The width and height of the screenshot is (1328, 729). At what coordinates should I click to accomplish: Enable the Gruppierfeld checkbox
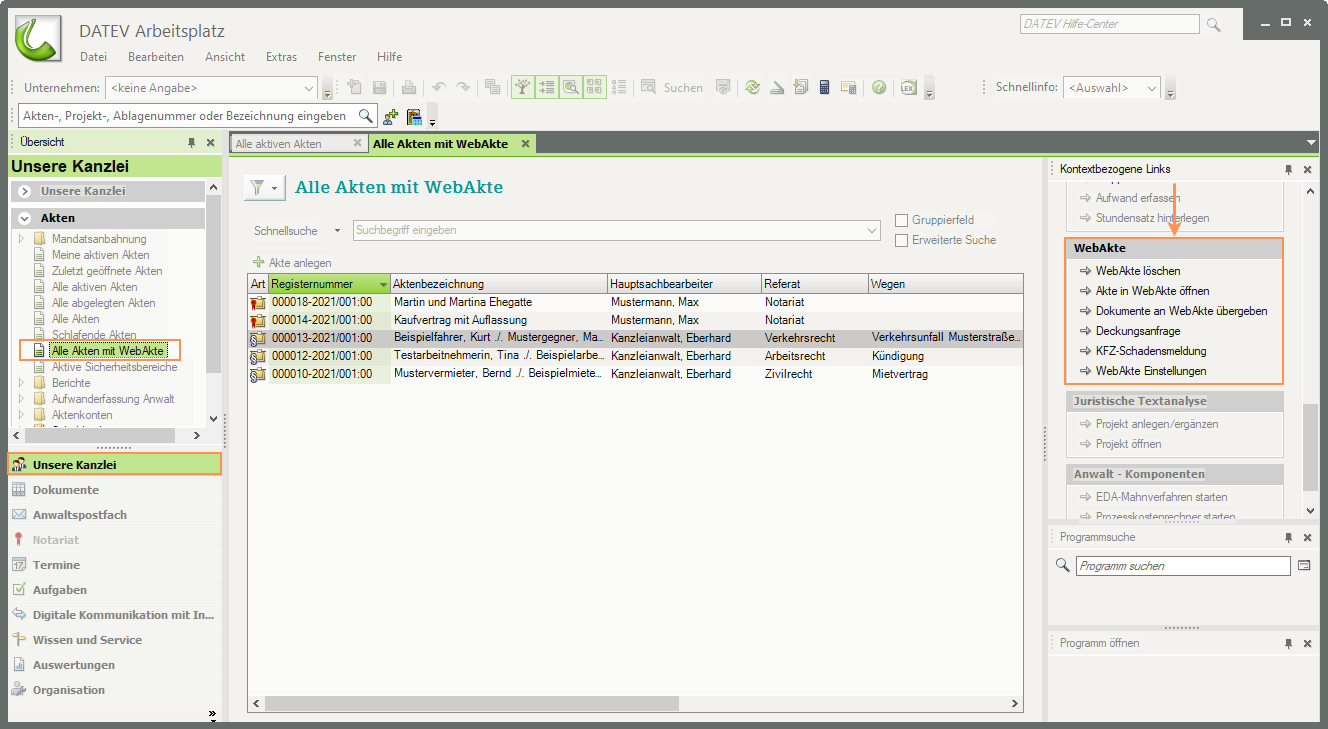902,220
